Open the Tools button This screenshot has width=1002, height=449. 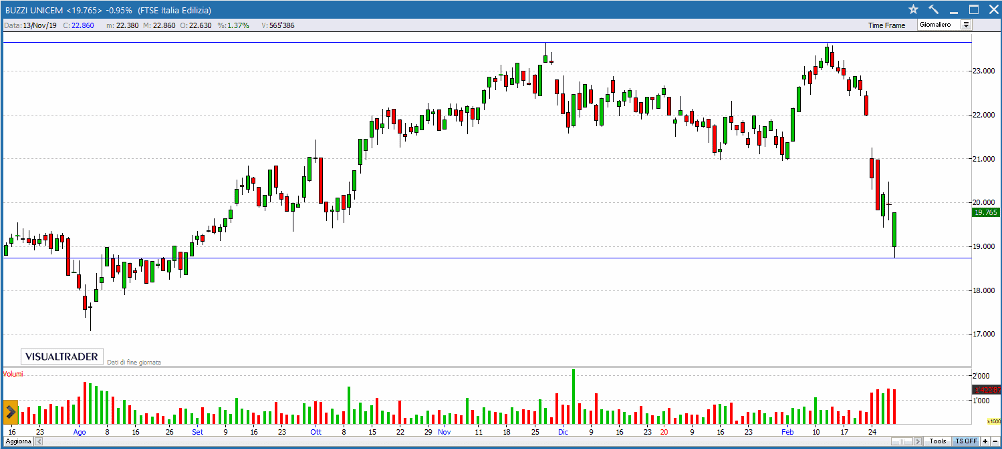click(x=937, y=441)
